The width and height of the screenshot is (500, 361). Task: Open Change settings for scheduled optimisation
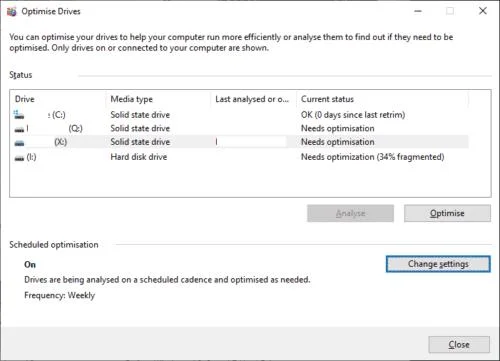point(438,264)
